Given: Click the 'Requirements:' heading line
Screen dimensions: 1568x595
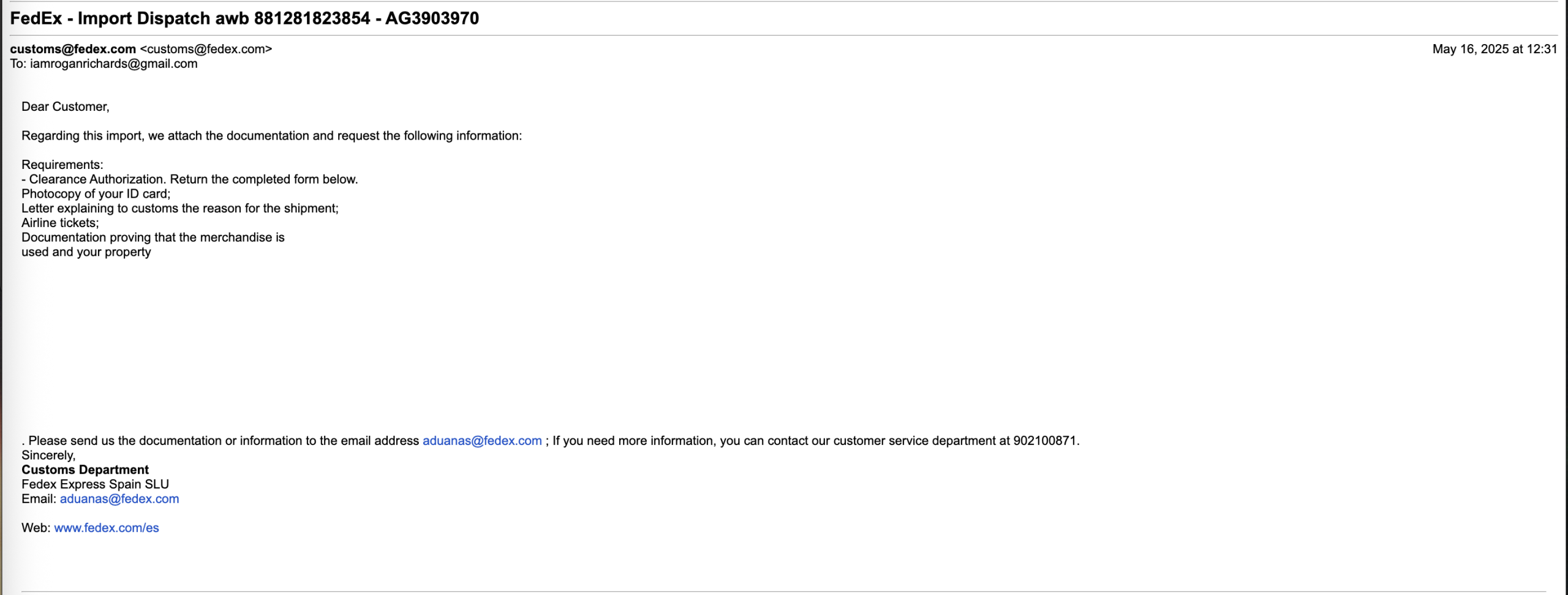Looking at the screenshot, I should 62,165.
